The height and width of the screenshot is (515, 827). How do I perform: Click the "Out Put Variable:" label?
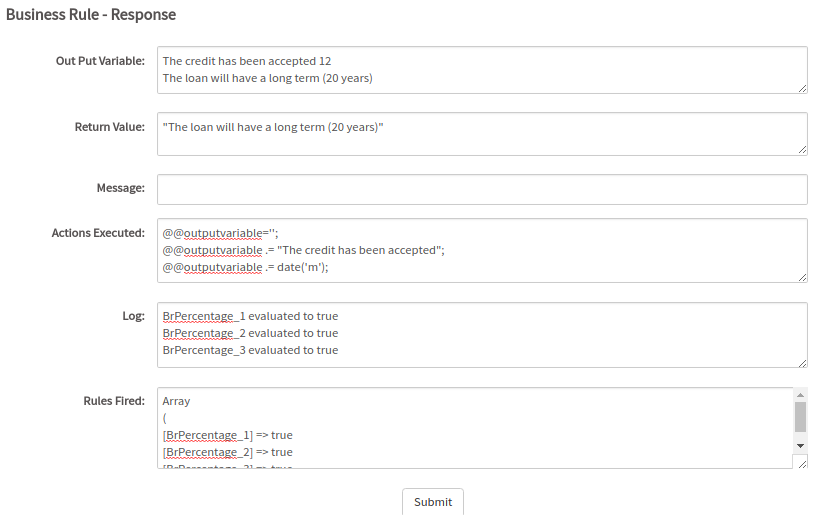(100, 61)
